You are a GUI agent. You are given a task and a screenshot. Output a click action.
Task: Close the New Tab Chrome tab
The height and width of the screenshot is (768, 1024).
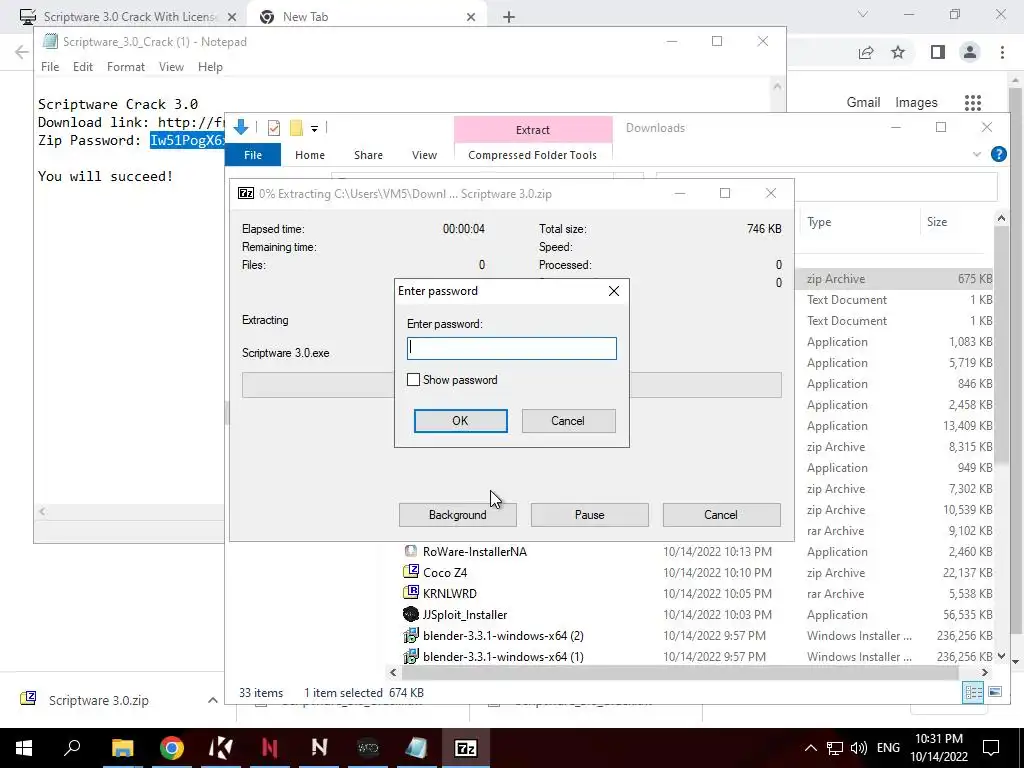471,17
